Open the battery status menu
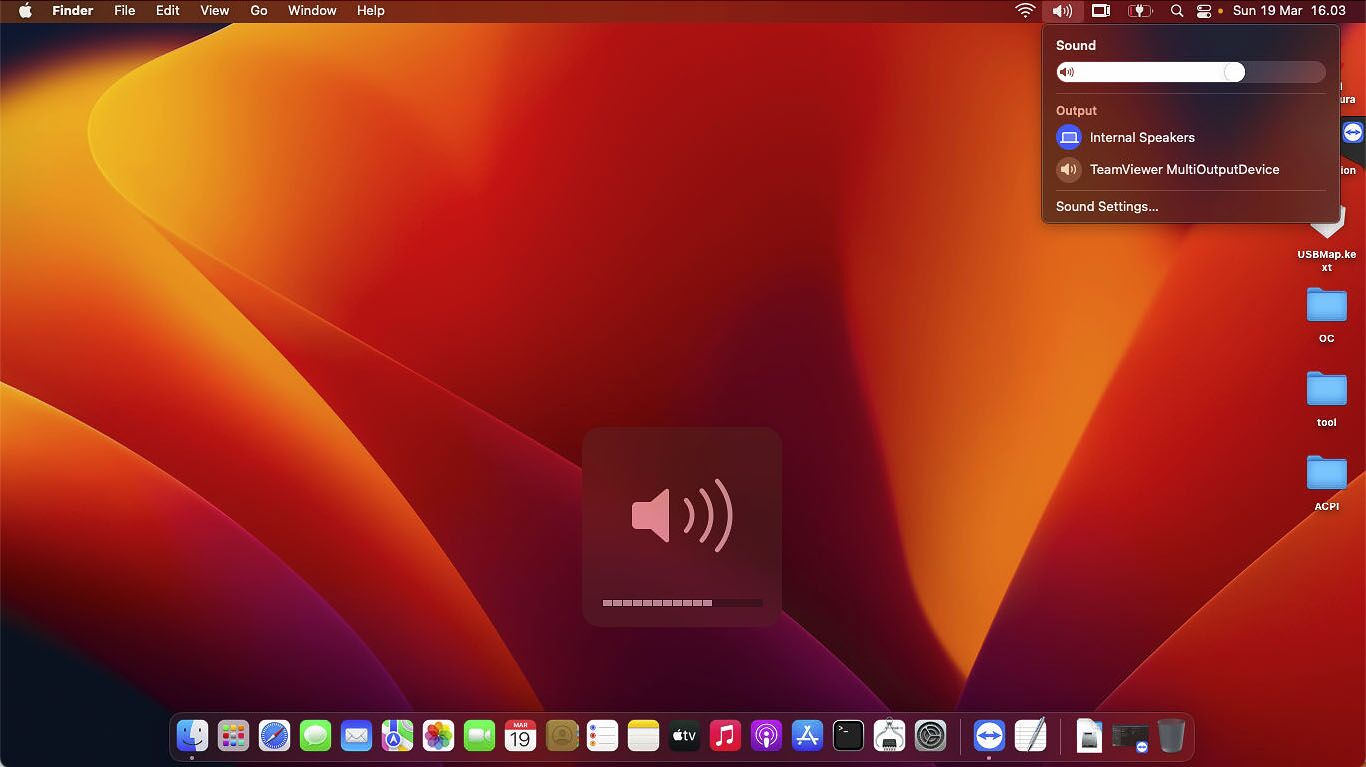Screen dimensions: 1366x767 (1140, 11)
